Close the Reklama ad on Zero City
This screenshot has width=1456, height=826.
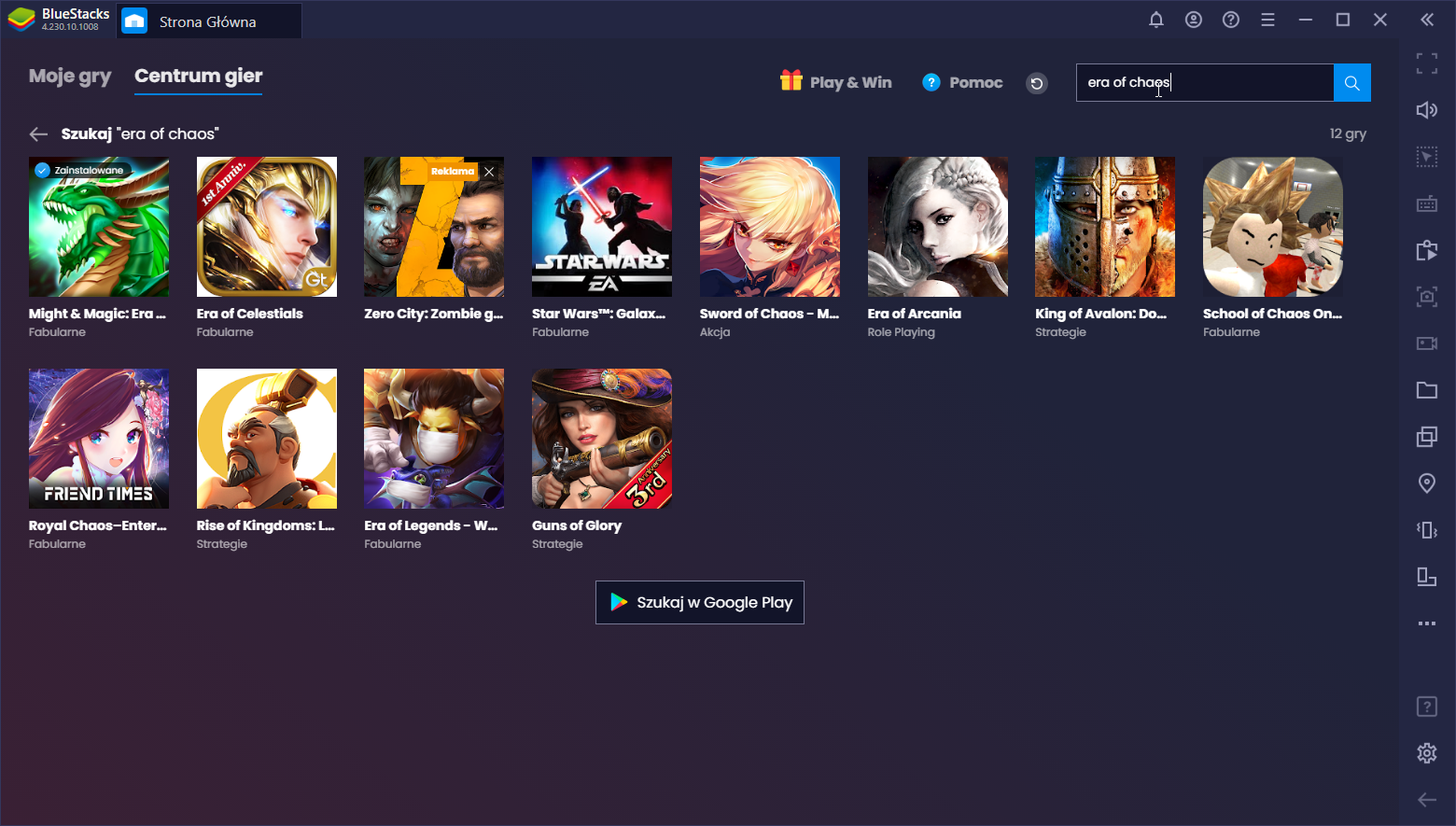click(489, 172)
